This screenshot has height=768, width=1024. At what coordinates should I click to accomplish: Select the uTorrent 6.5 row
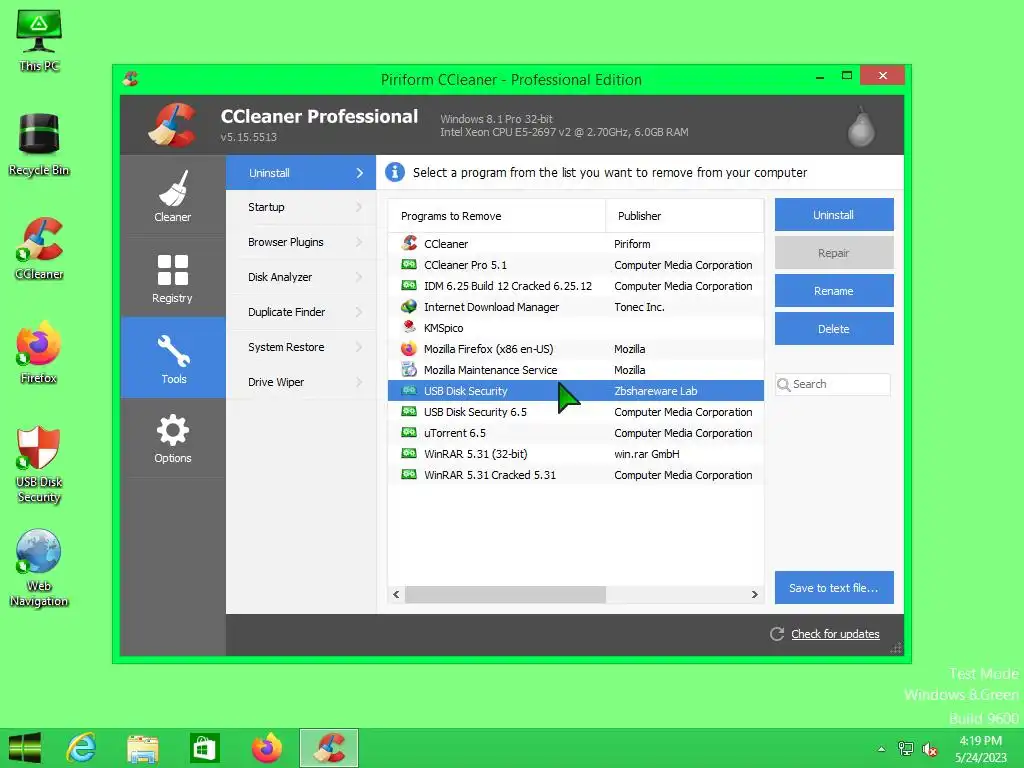pyautogui.click(x=576, y=432)
